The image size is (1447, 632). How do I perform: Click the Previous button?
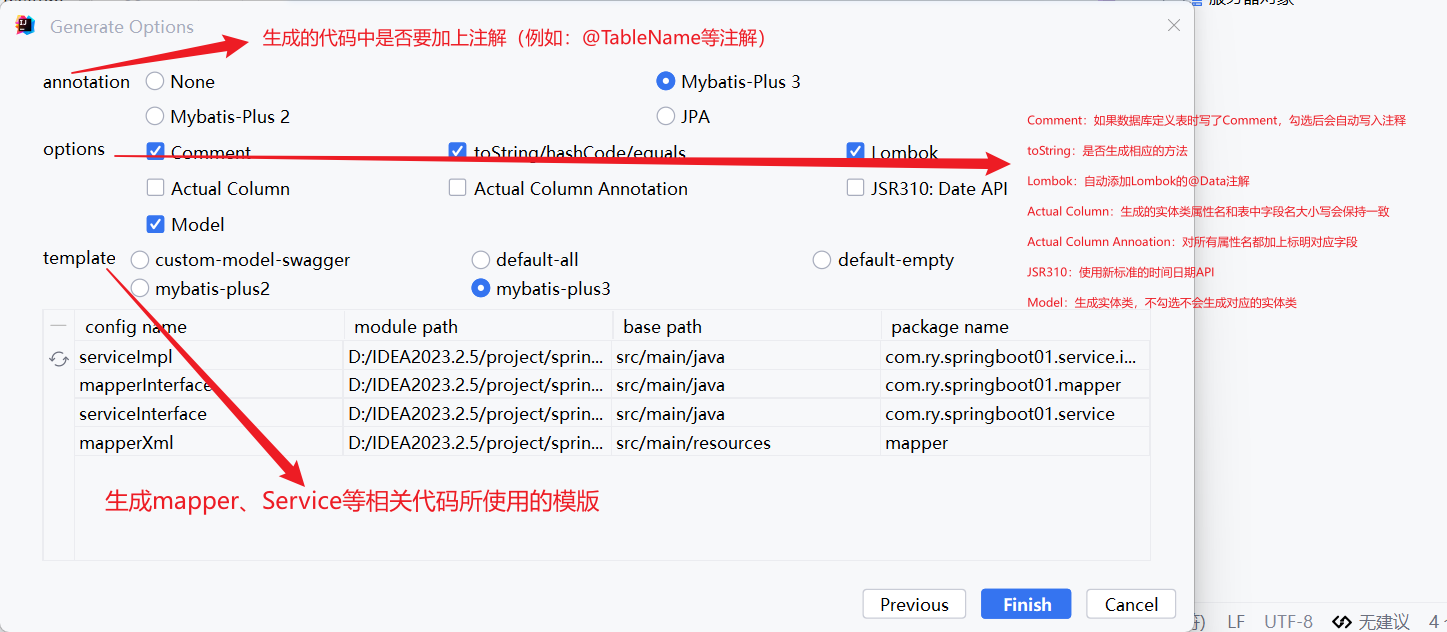click(913, 604)
